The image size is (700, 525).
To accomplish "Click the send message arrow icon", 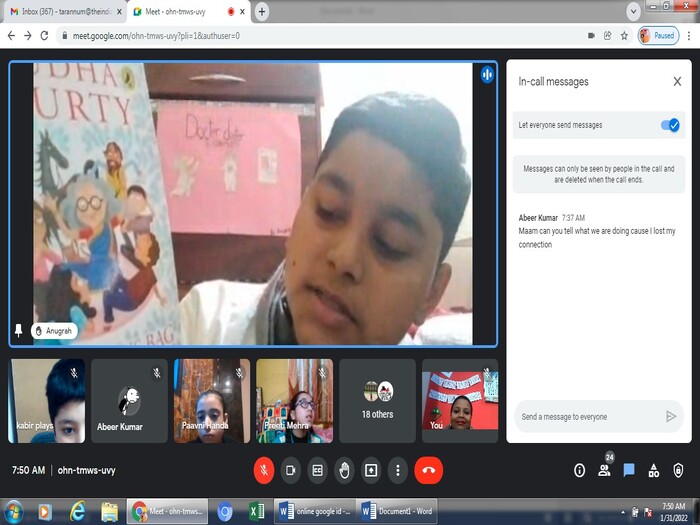I will pos(671,417).
